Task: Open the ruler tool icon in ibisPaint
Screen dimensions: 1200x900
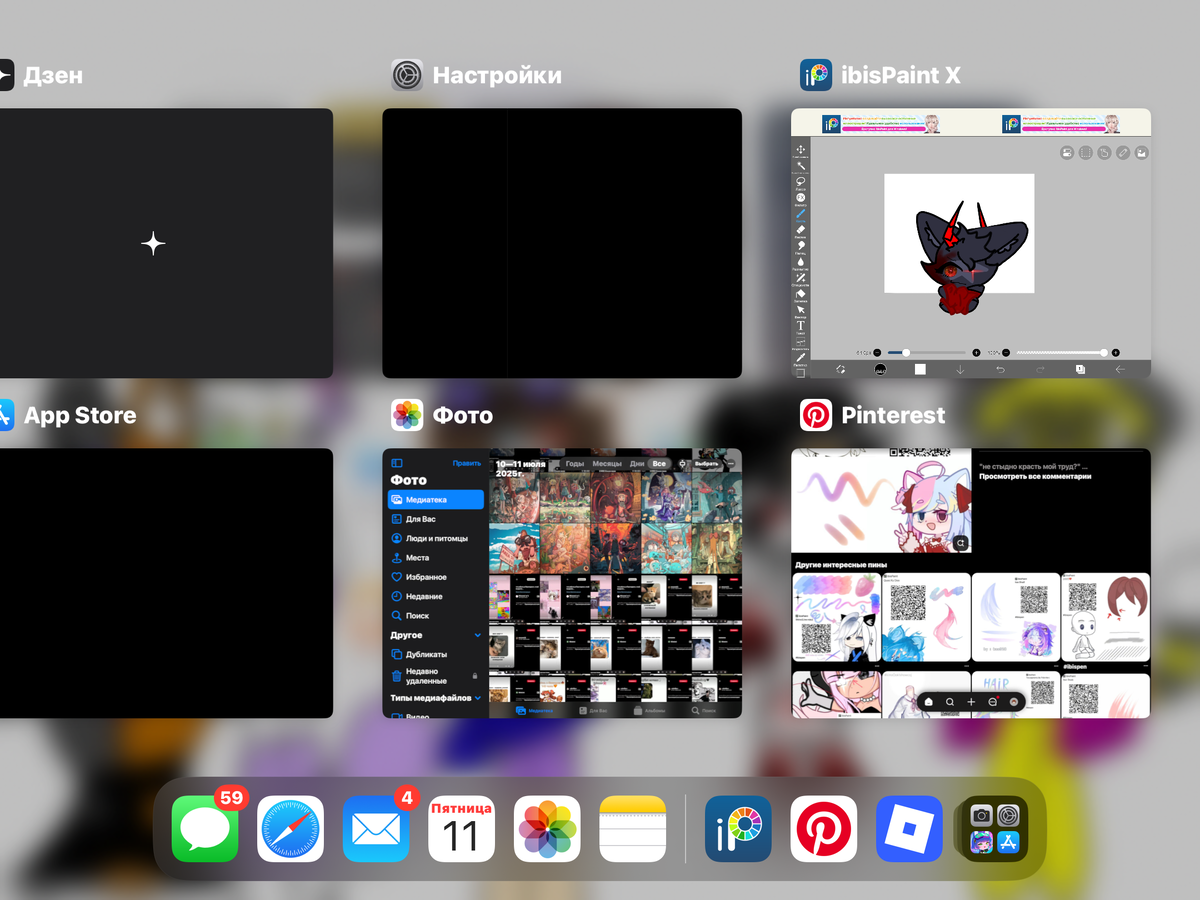Action: 1123,152
